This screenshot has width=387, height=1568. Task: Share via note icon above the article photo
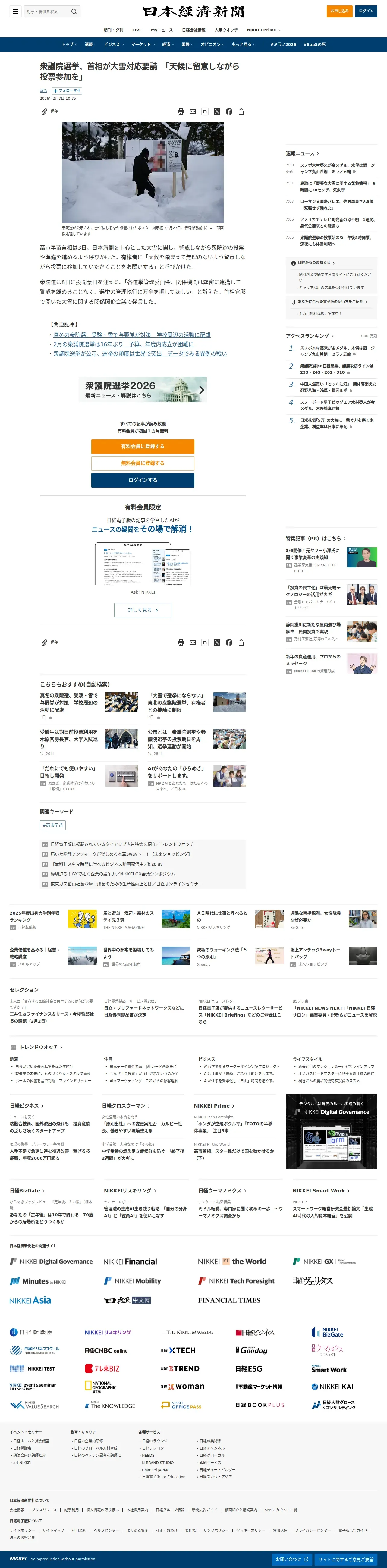(204, 112)
